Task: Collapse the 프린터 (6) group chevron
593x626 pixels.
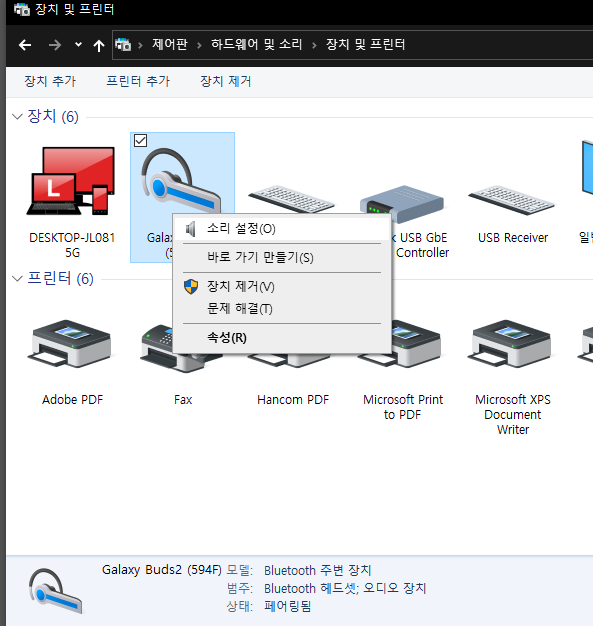Action: (17, 278)
